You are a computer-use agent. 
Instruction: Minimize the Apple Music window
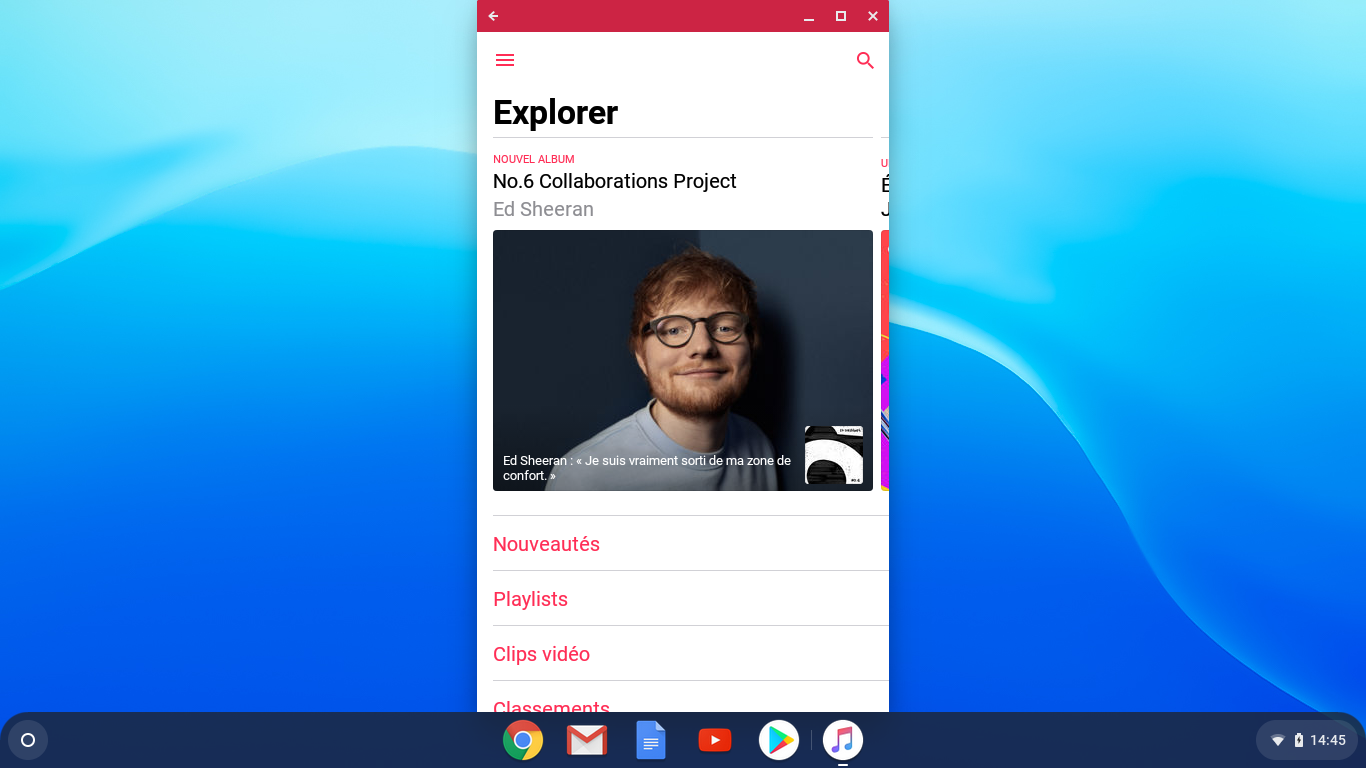[x=809, y=16]
